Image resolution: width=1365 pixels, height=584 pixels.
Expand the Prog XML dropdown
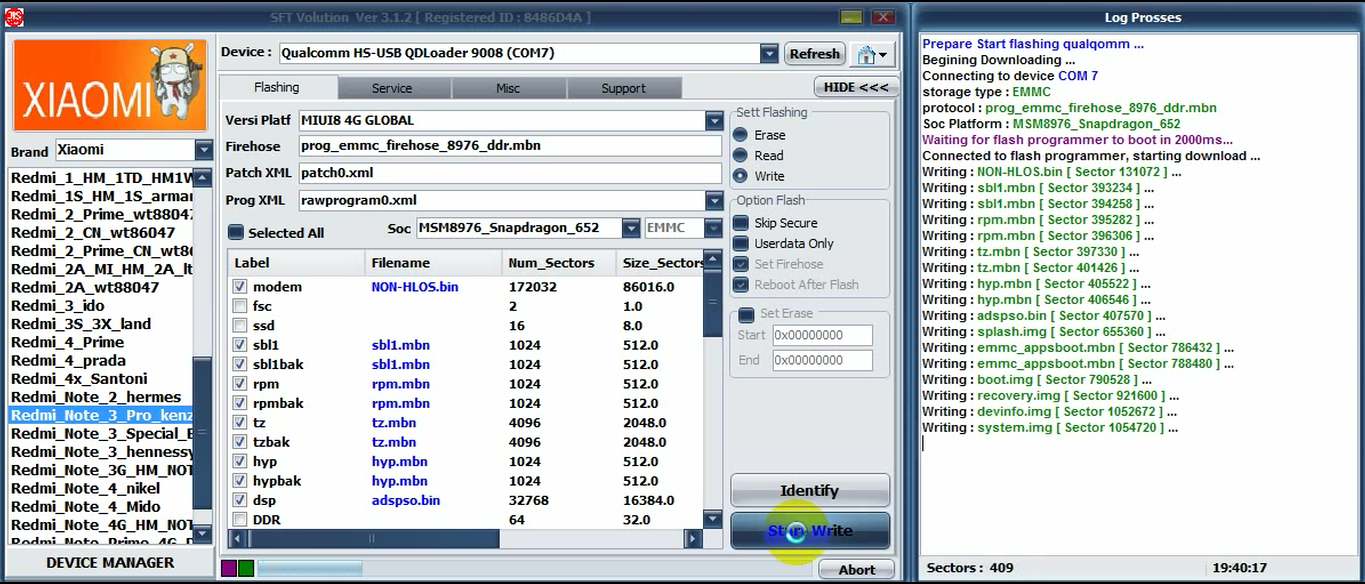(713, 200)
